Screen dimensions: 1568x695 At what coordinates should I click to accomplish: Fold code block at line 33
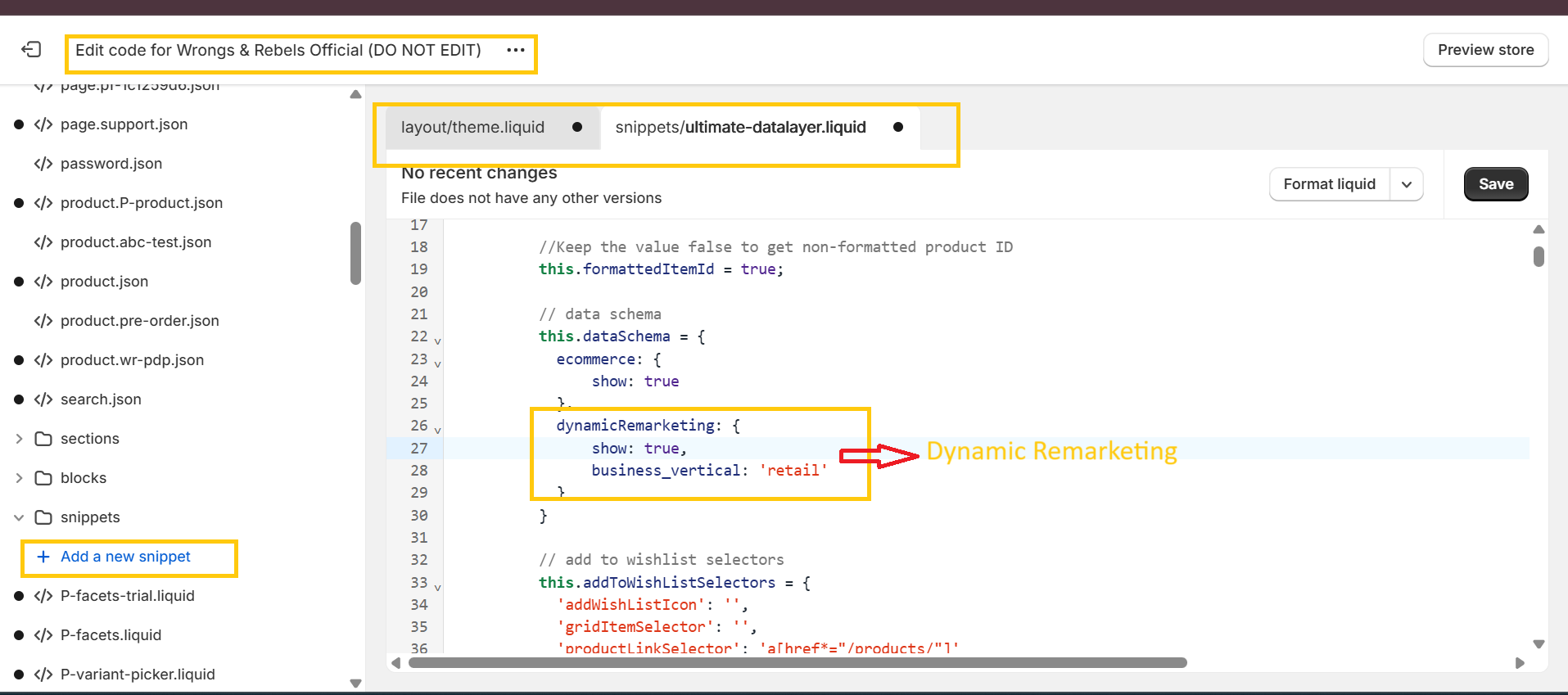coord(437,587)
